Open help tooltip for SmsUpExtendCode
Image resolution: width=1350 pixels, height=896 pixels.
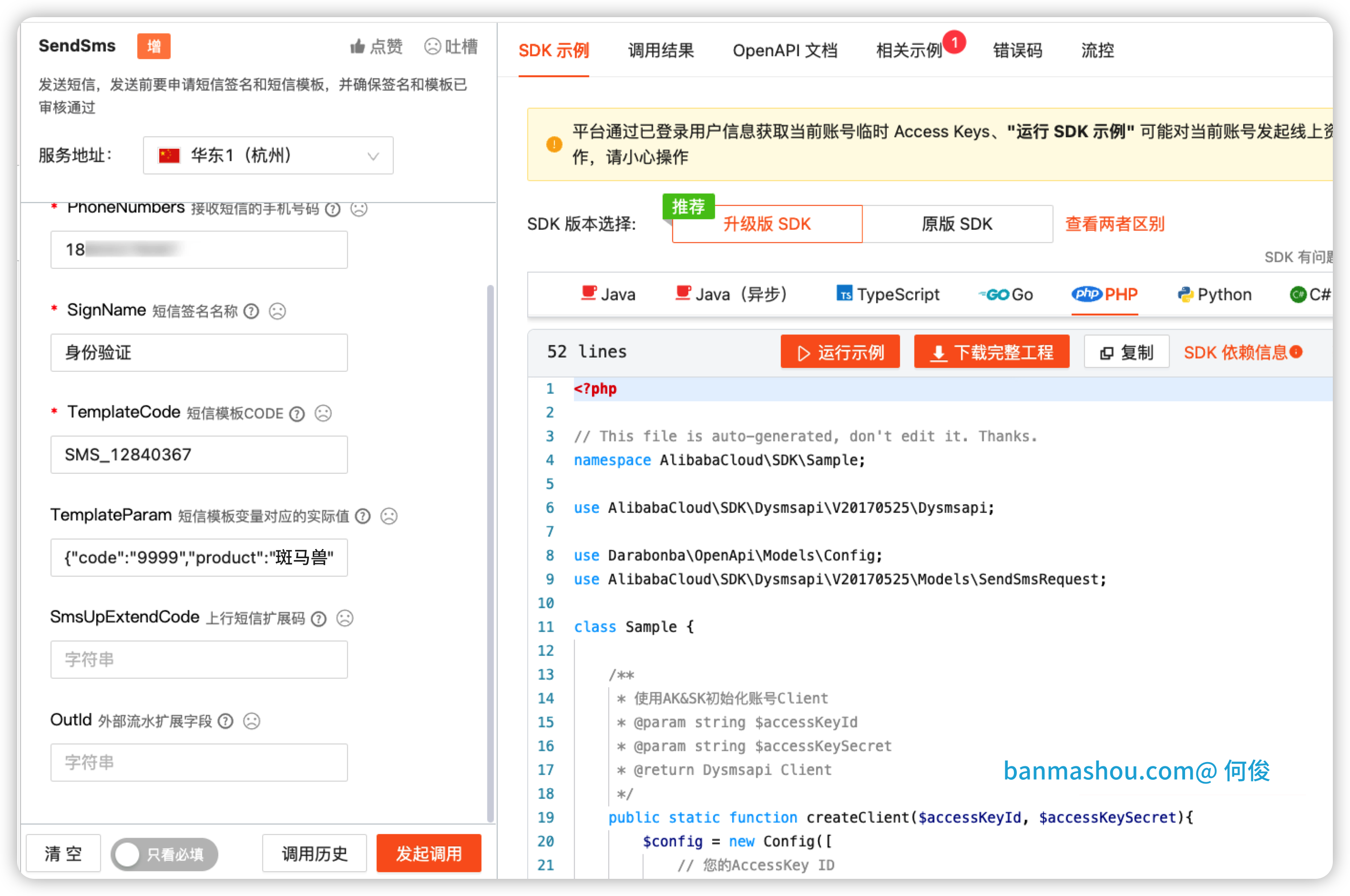pyautogui.click(x=318, y=619)
